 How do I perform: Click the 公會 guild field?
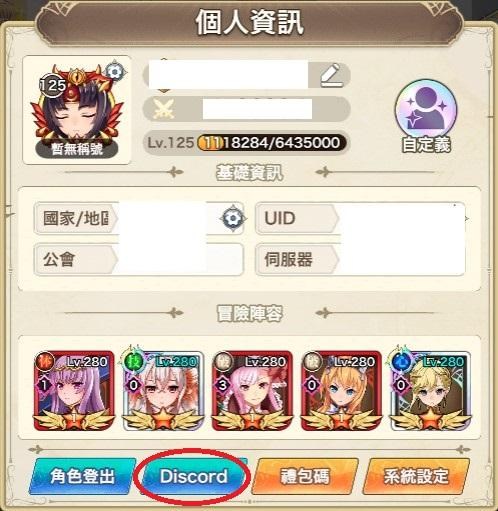tap(139, 259)
